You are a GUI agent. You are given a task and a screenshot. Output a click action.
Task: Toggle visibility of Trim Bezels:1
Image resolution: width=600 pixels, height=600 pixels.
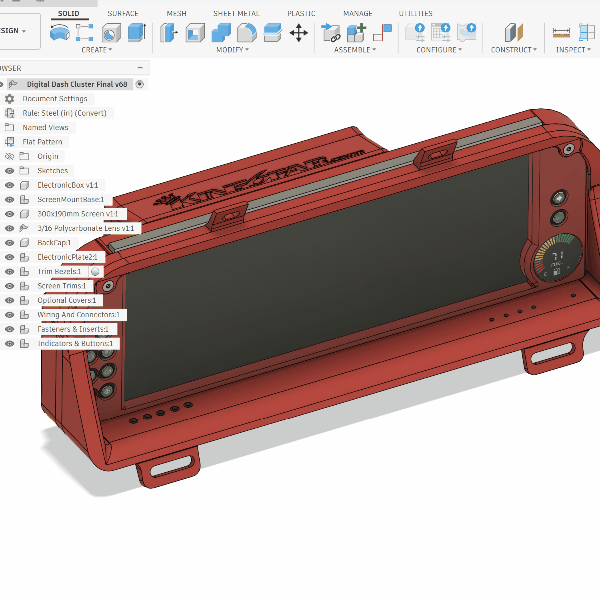(10, 272)
